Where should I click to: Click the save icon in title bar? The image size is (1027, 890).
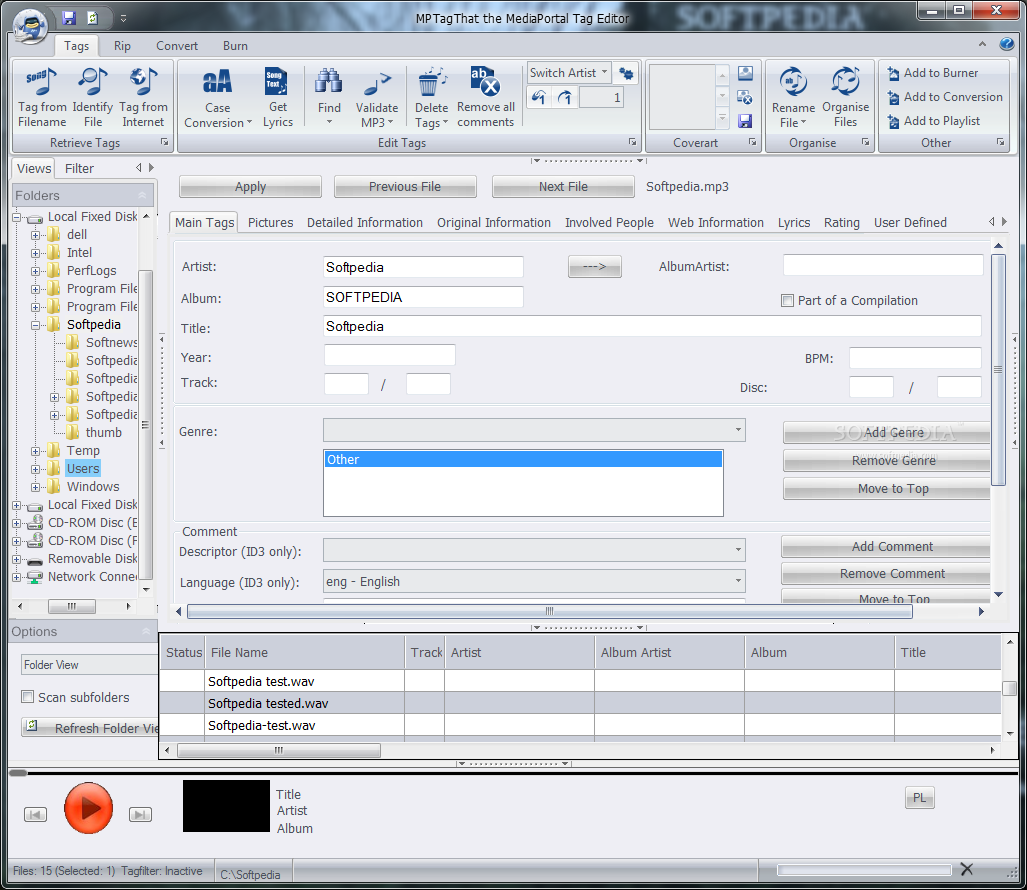(69, 18)
